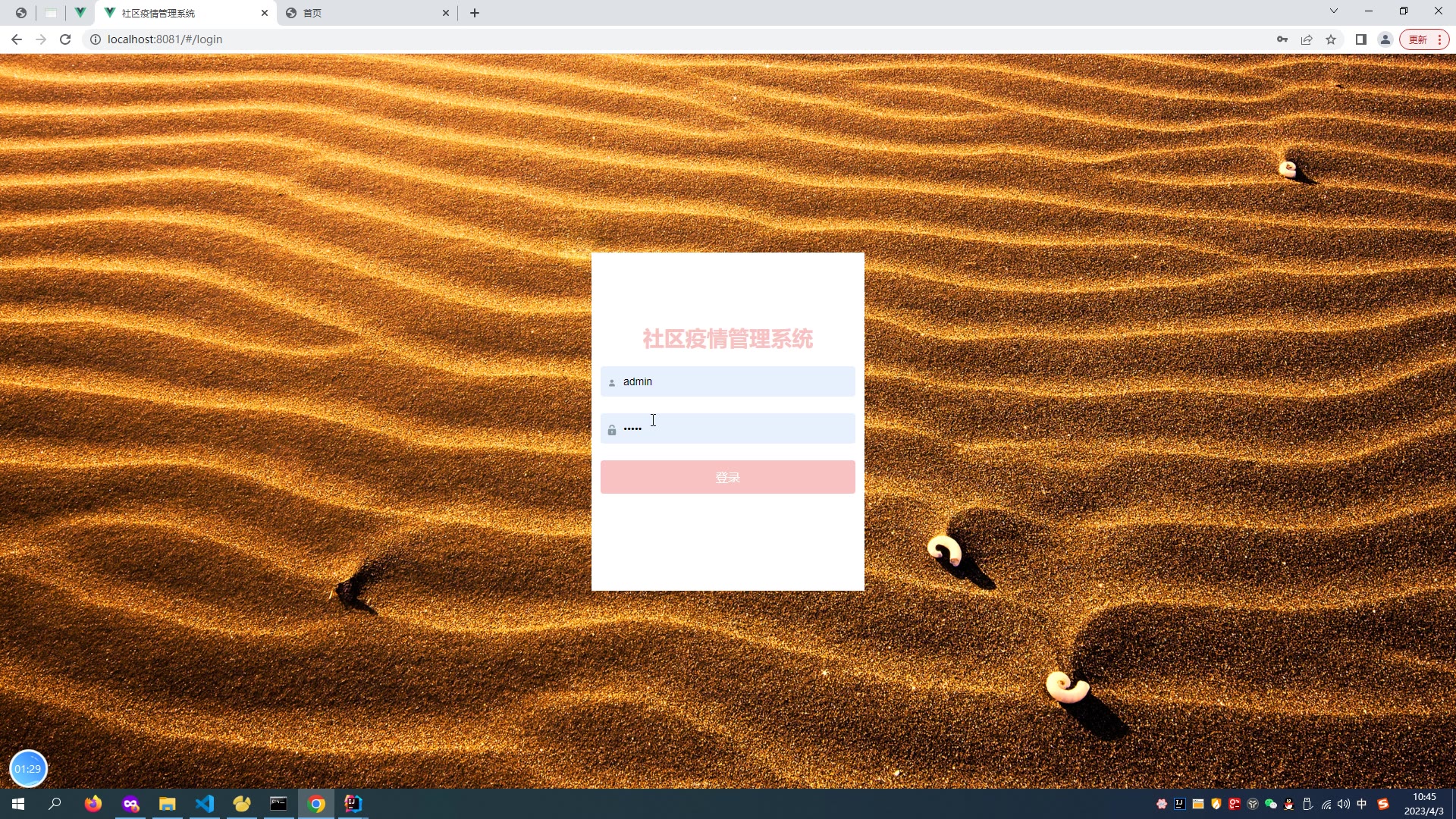Focus the admin username input field
Screen dimensions: 1456x819
pyautogui.click(x=727, y=381)
